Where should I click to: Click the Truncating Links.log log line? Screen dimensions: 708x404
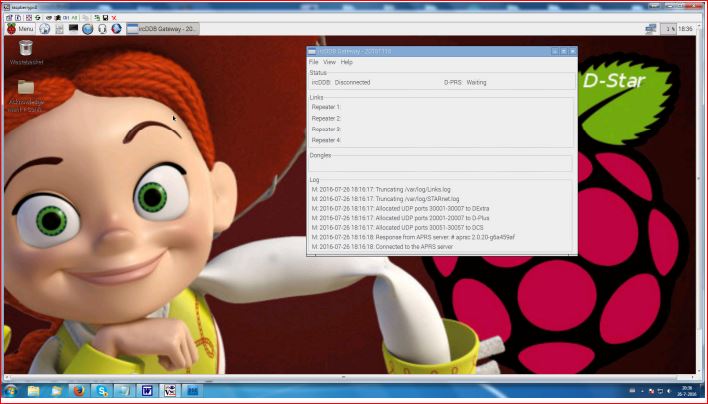click(381, 189)
